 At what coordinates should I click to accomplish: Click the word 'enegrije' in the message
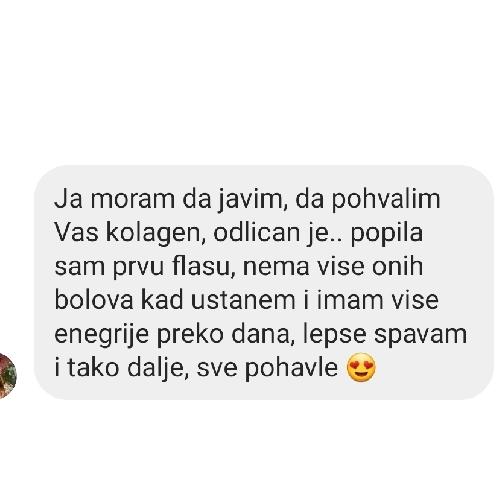point(101,335)
